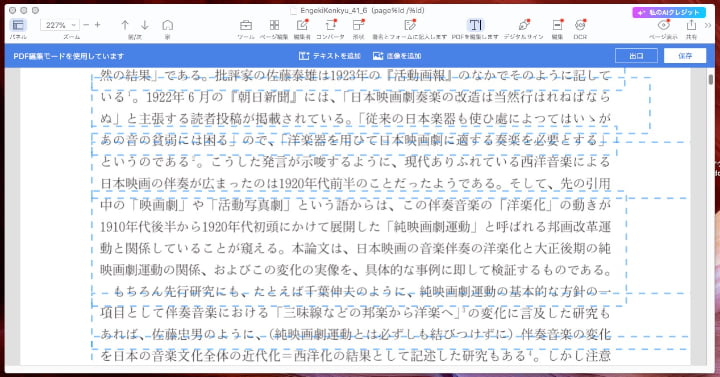Click the text line starting 然の結果」である
This screenshot has height=377, width=720.
click(355, 76)
